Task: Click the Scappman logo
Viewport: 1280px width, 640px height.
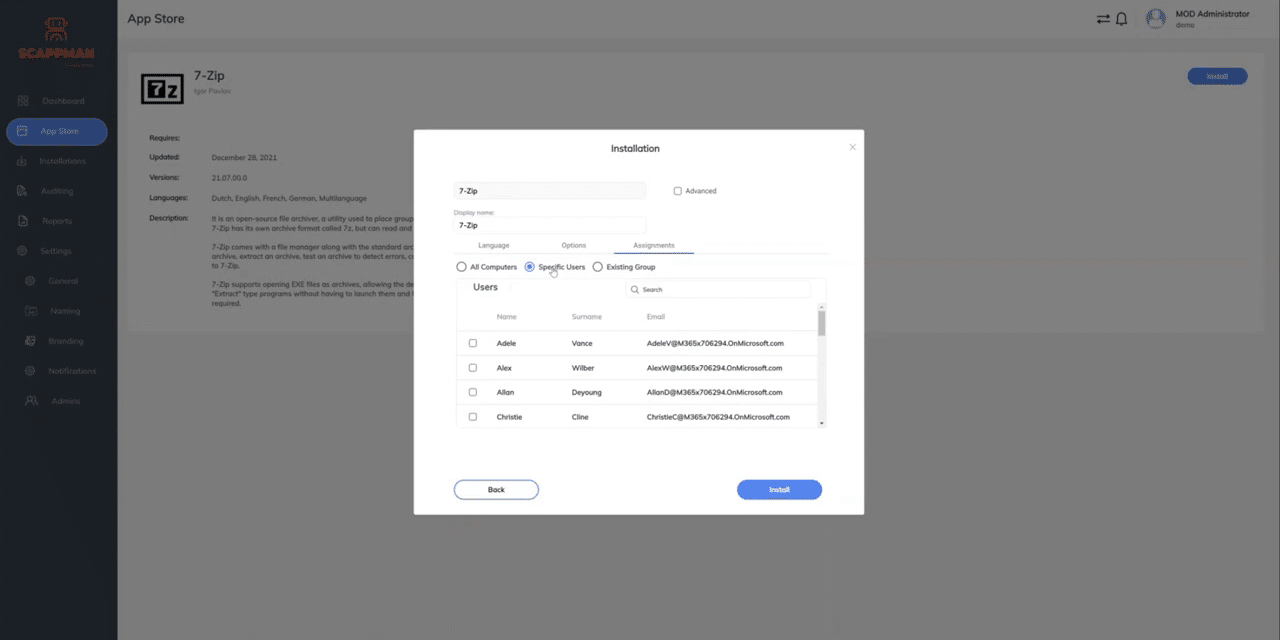Action: tap(55, 42)
